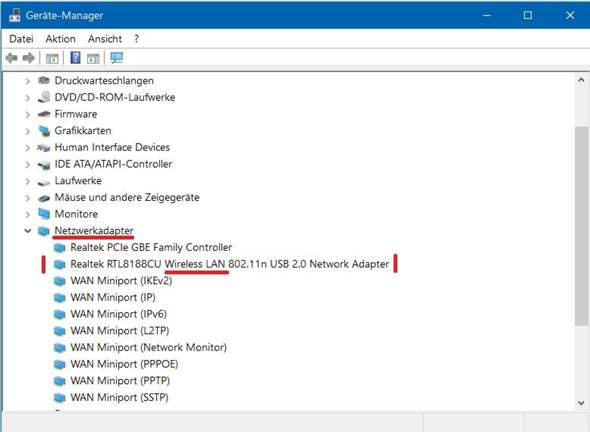Screen dimensions: 590x432
Task: Click the scrollbar up arrow
Action: pyautogui.click(x=581, y=80)
